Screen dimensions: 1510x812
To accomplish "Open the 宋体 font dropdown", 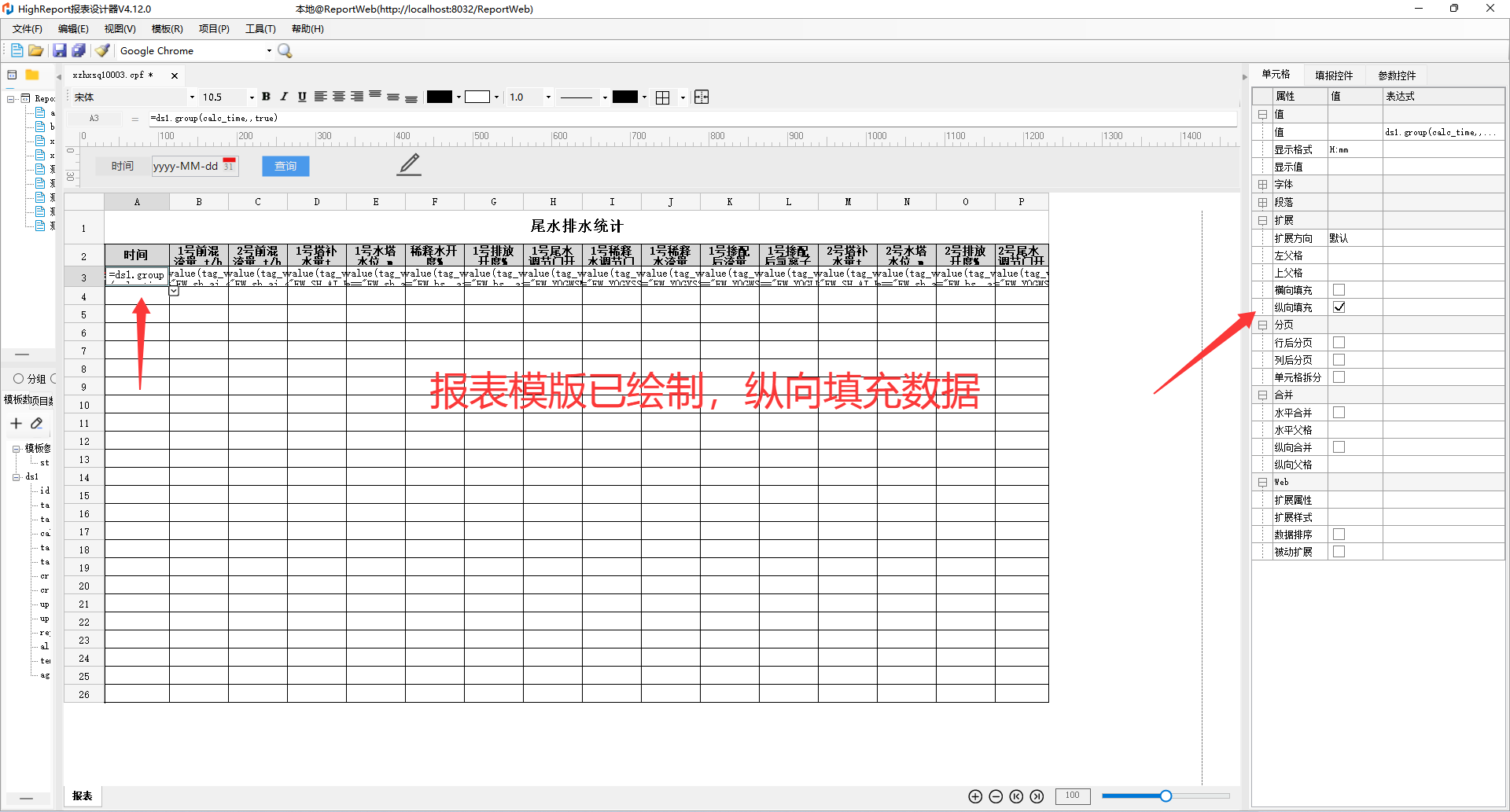I will 192,97.
